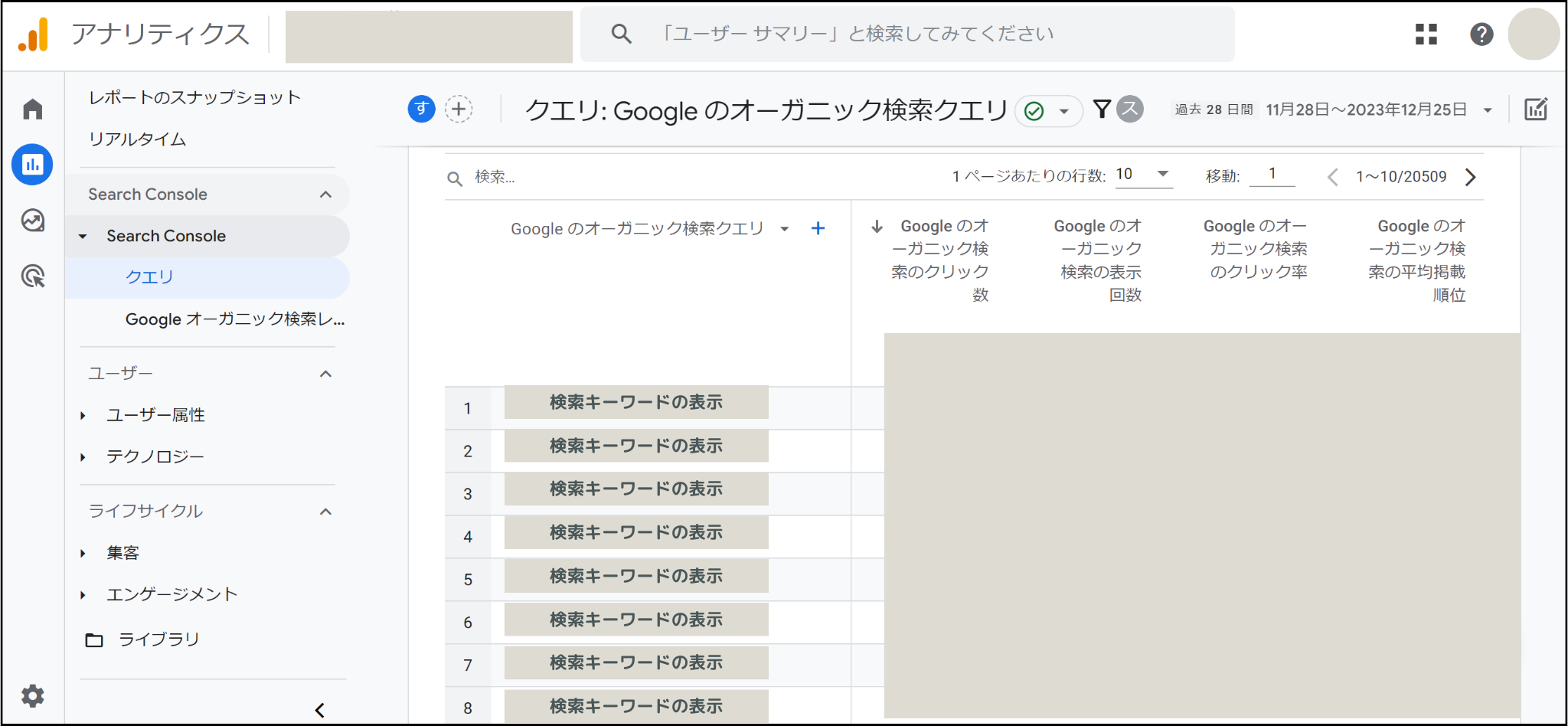Sort by オーガニック検索のクリック数 column
The image size is (1568, 726).
click(940, 260)
